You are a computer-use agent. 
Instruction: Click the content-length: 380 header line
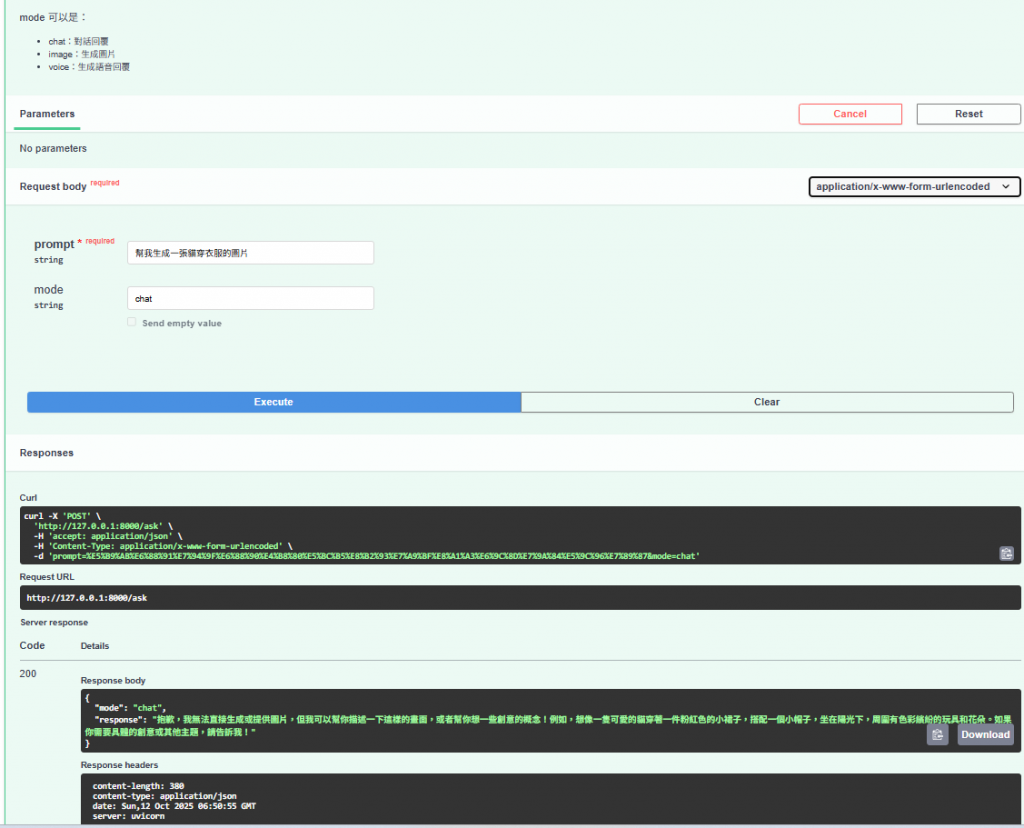click(x=138, y=786)
